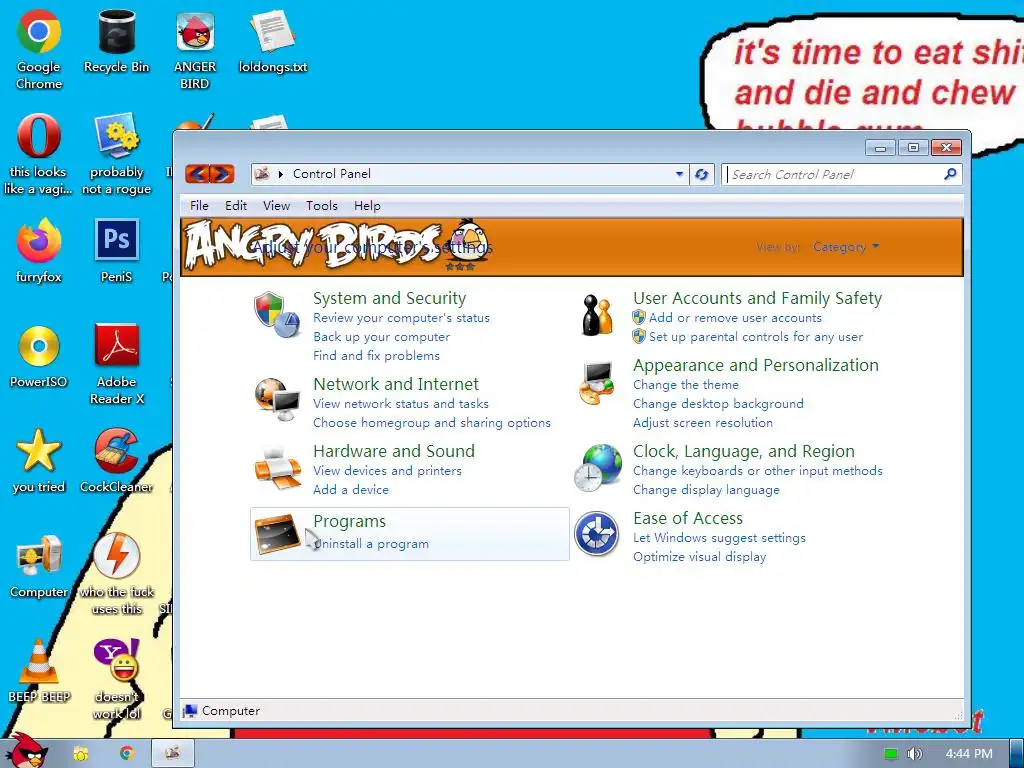This screenshot has width=1024, height=768.
Task: Open the Tools menu
Action: [x=322, y=206]
